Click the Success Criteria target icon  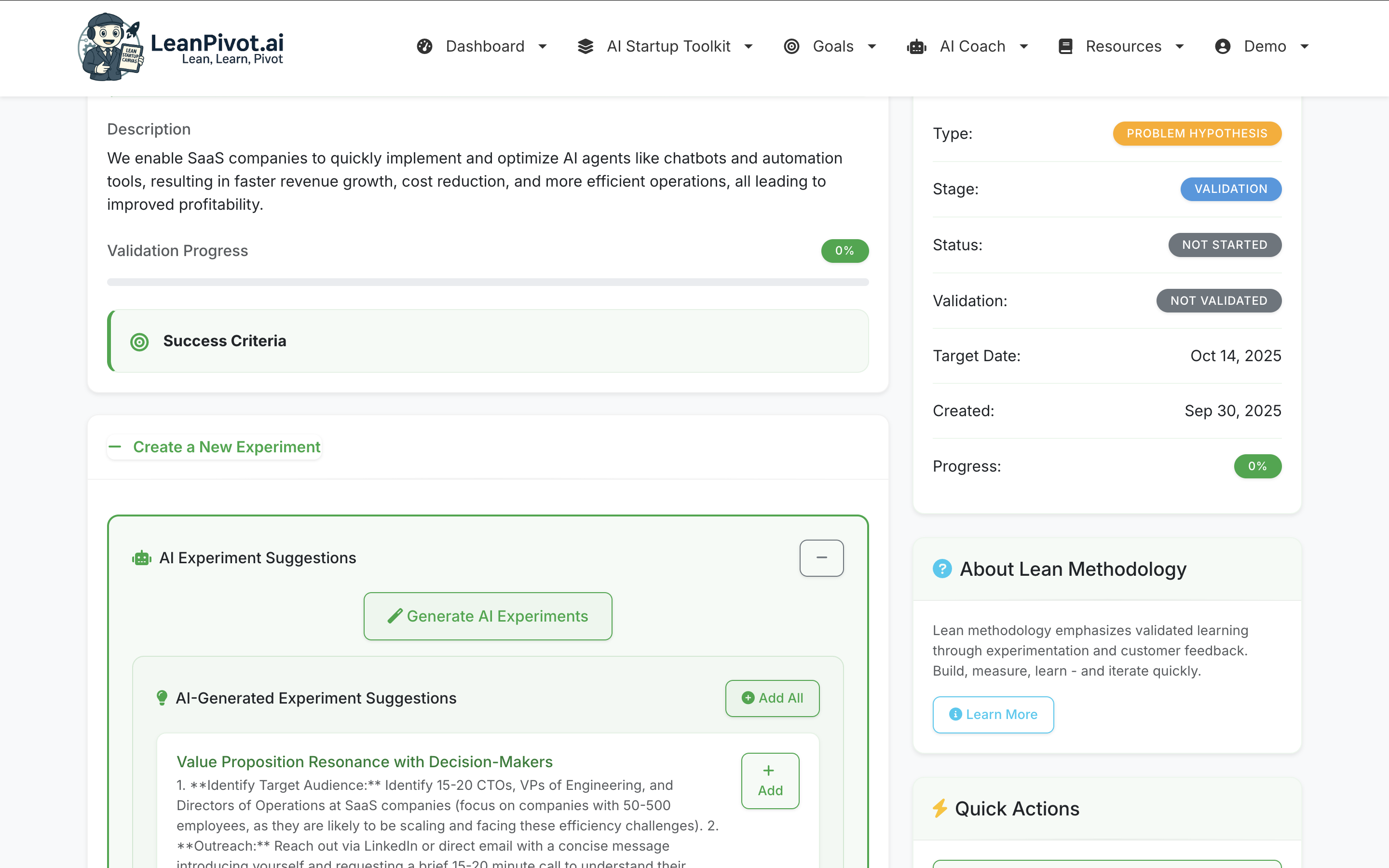coord(139,341)
